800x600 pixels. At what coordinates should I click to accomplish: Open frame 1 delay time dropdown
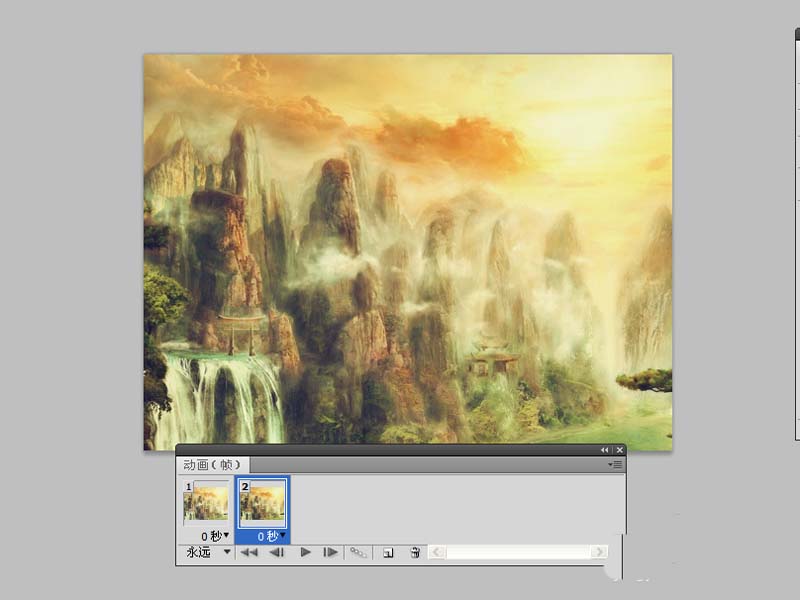[x=215, y=536]
